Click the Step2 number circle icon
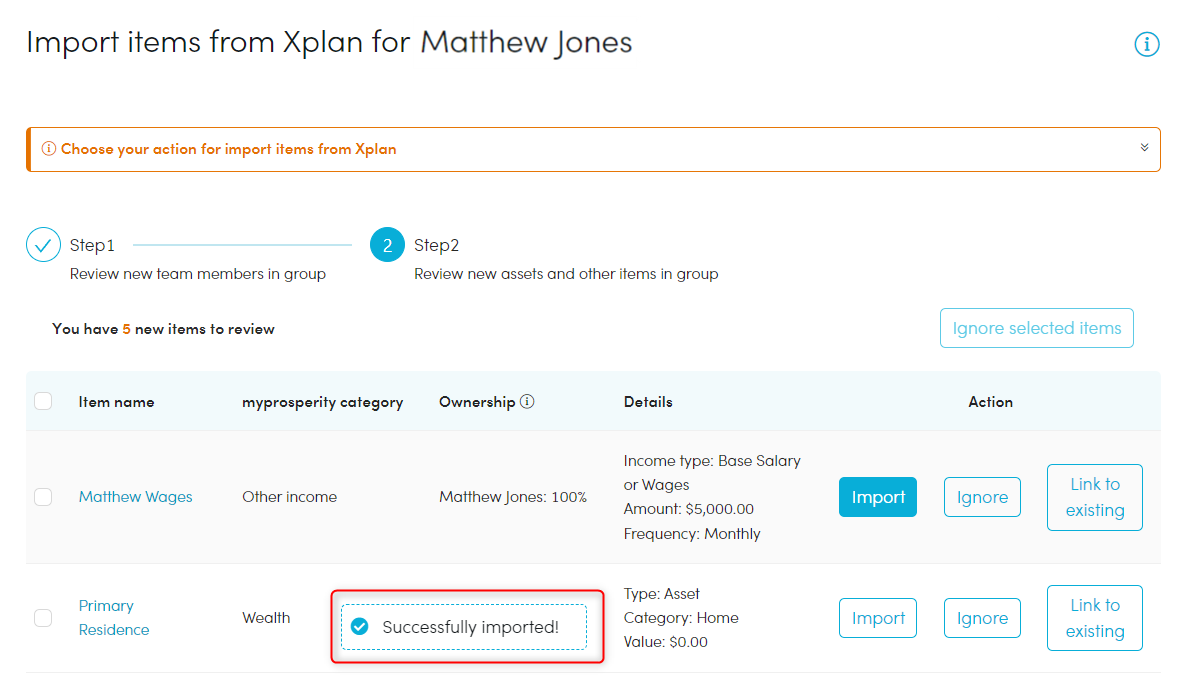This screenshot has width=1191, height=678. coord(387,245)
